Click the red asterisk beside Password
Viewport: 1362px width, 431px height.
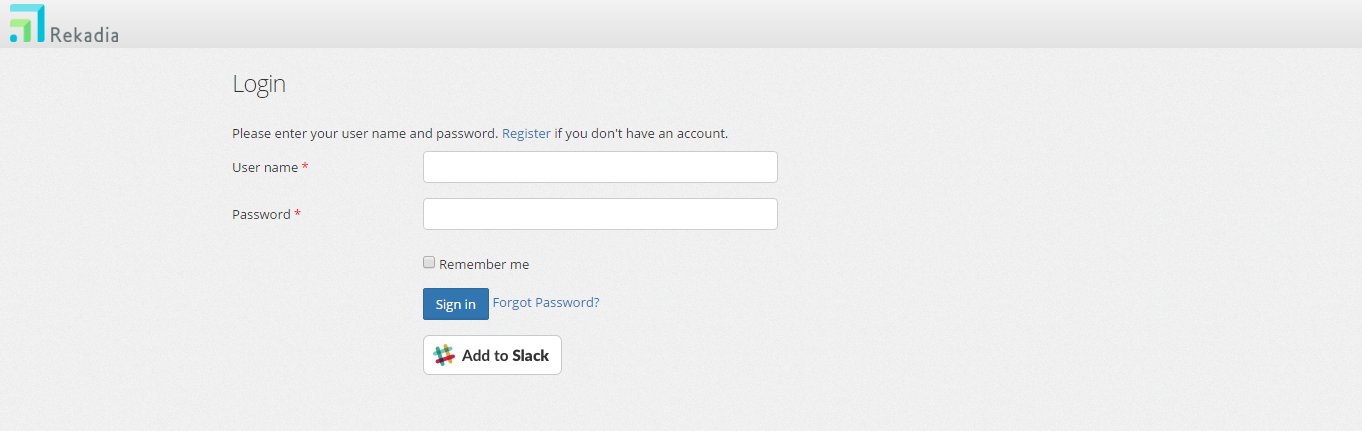(298, 214)
